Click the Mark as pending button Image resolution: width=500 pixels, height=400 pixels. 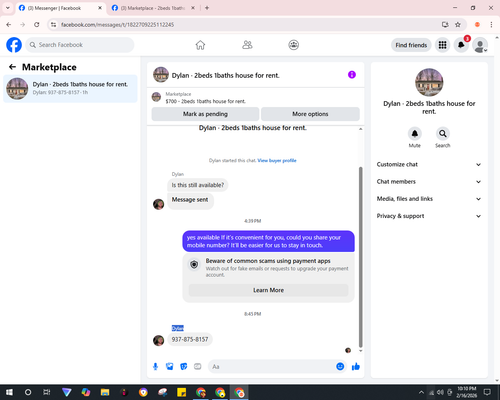pyautogui.click(x=205, y=114)
